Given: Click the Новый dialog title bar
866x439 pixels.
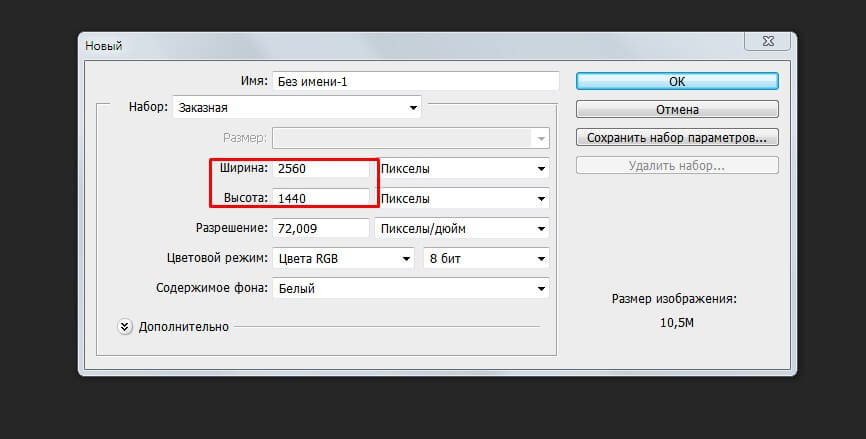Looking at the screenshot, I should click(x=400, y=44).
